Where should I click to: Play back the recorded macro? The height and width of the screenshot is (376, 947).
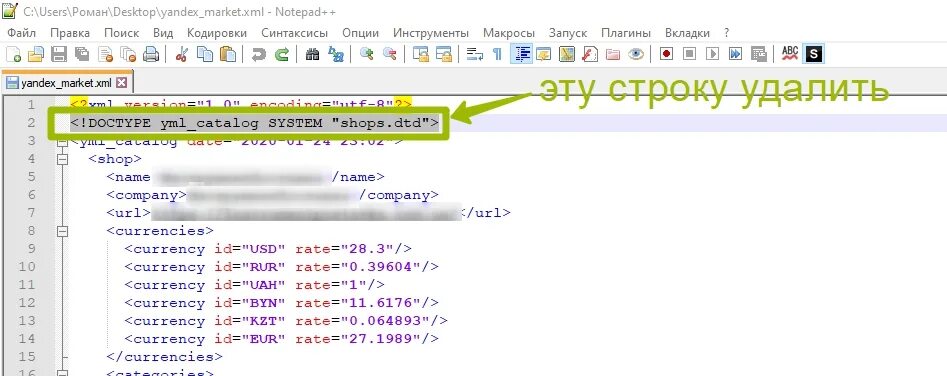(x=713, y=54)
